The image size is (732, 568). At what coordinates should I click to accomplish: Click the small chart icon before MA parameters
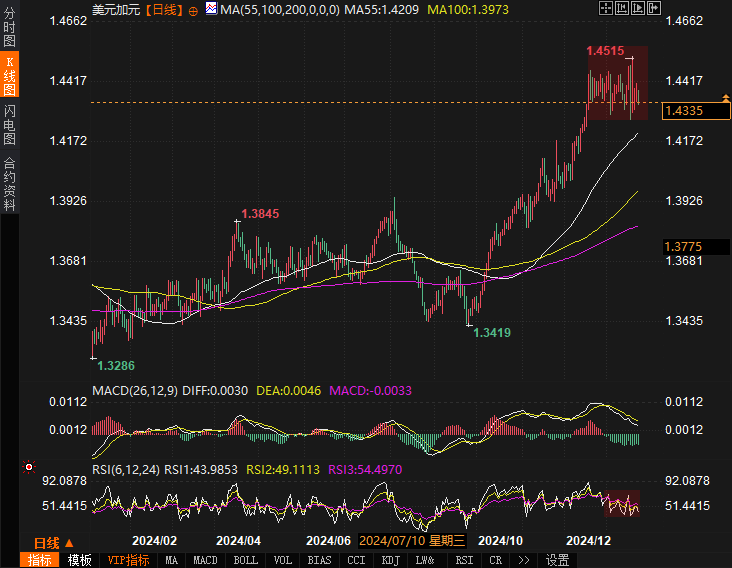tap(211, 8)
